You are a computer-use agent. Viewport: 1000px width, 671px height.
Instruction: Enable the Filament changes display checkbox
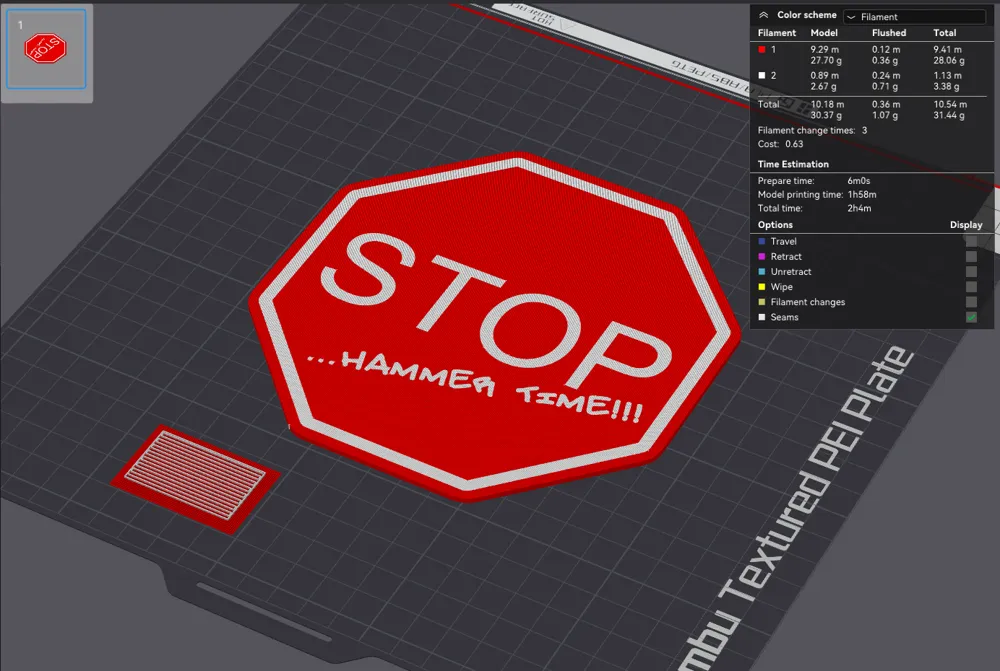click(973, 301)
